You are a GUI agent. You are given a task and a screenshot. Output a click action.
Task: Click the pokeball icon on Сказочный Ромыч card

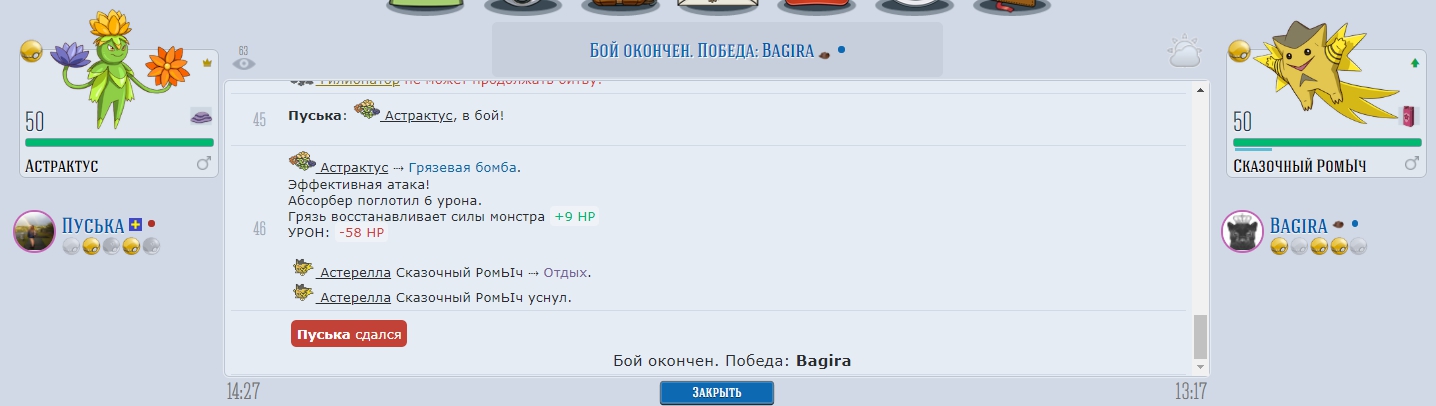(1240, 50)
